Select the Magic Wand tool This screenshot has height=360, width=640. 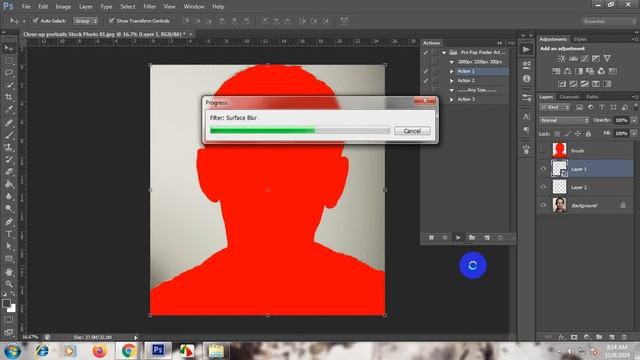click(x=9, y=85)
